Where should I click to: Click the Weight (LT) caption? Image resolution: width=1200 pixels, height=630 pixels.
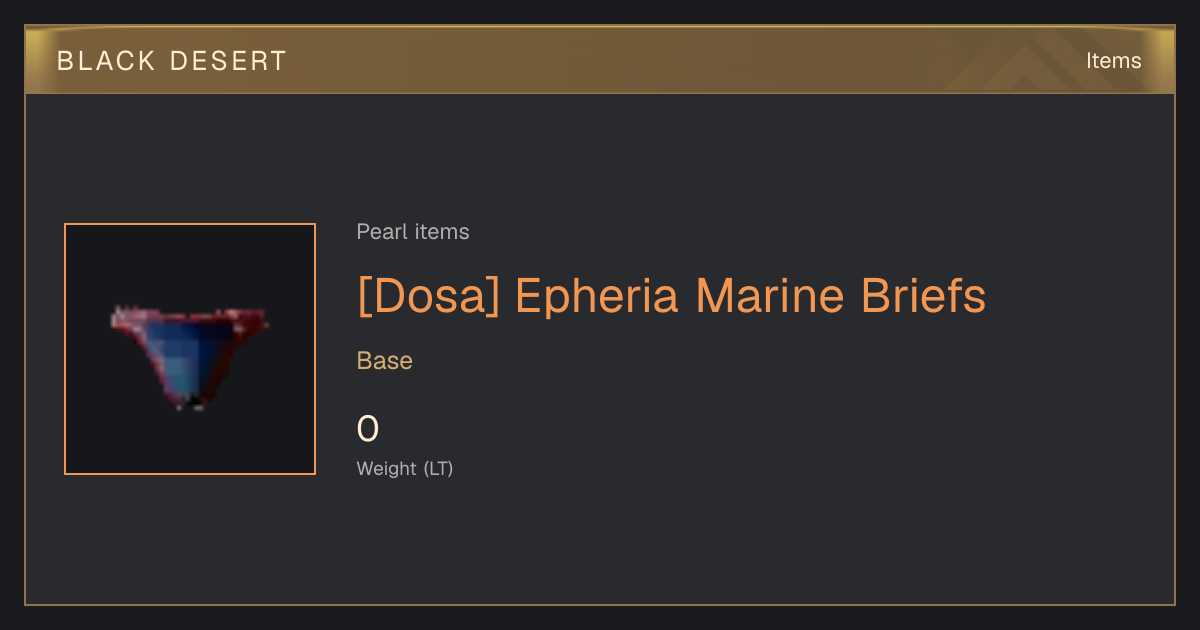405,468
